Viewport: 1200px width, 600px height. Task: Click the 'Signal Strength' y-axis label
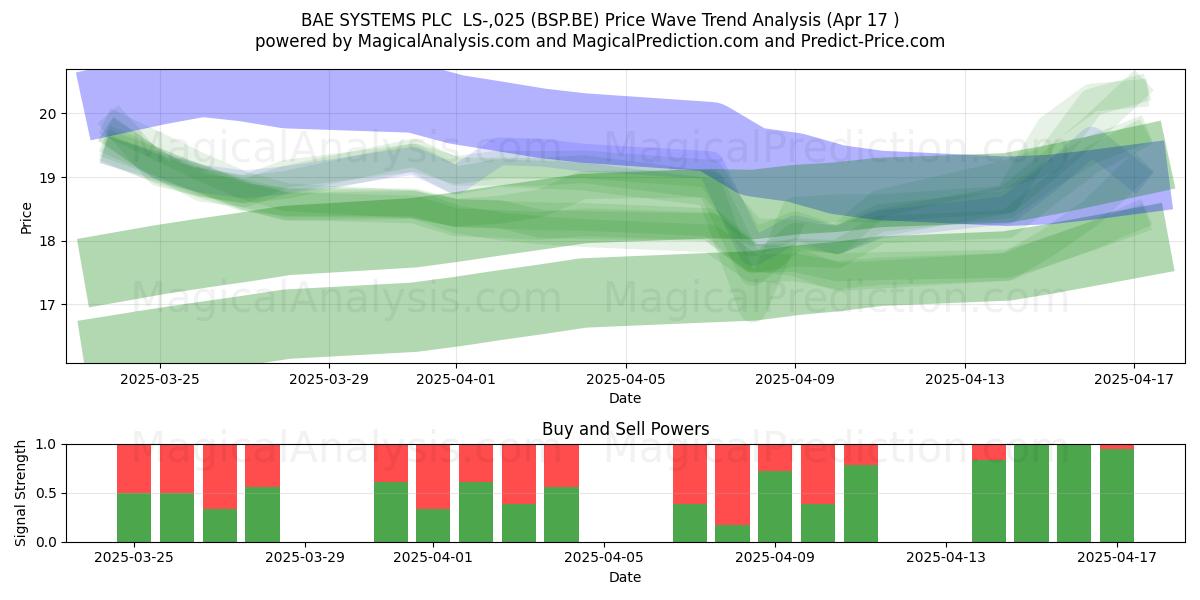click(22, 493)
